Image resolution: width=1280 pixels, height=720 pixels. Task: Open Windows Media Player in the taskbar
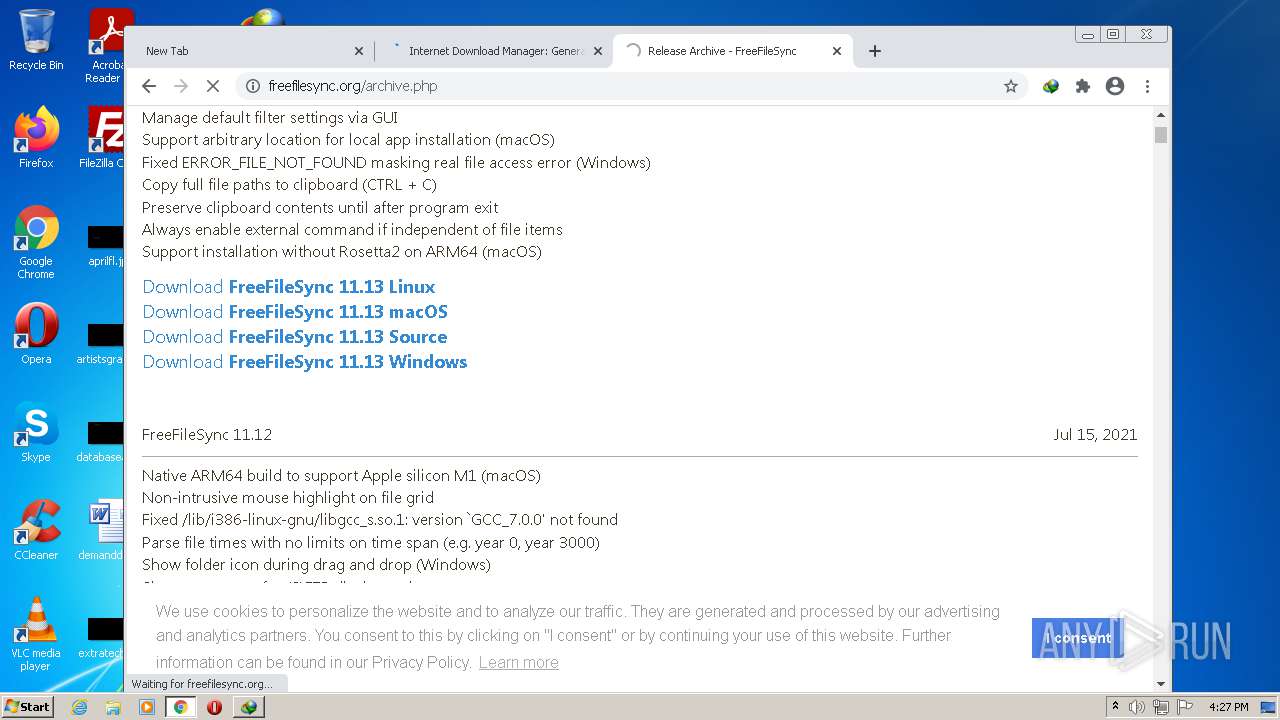pos(147,707)
